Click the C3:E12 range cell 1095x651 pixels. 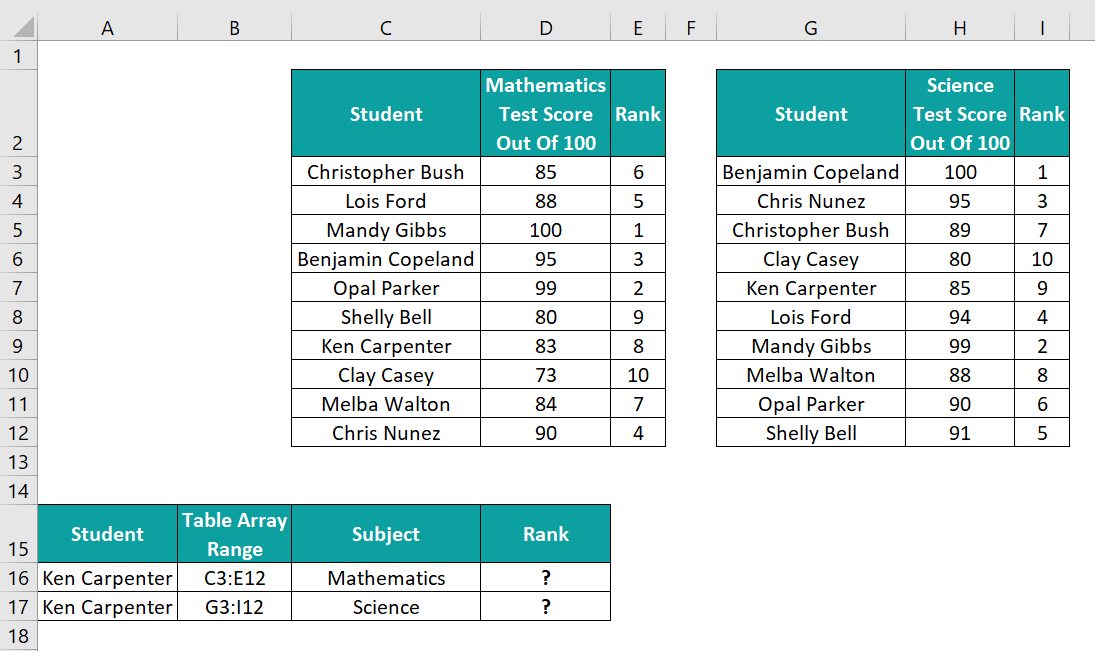click(x=234, y=577)
